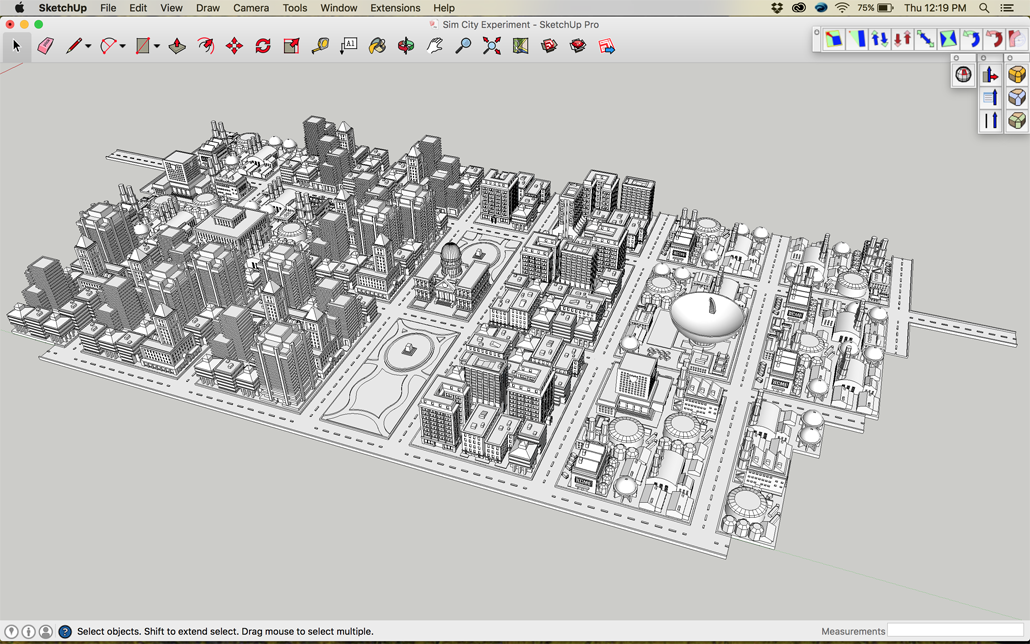Click the geo-location status bar icon
The width and height of the screenshot is (1030, 644).
[11, 632]
